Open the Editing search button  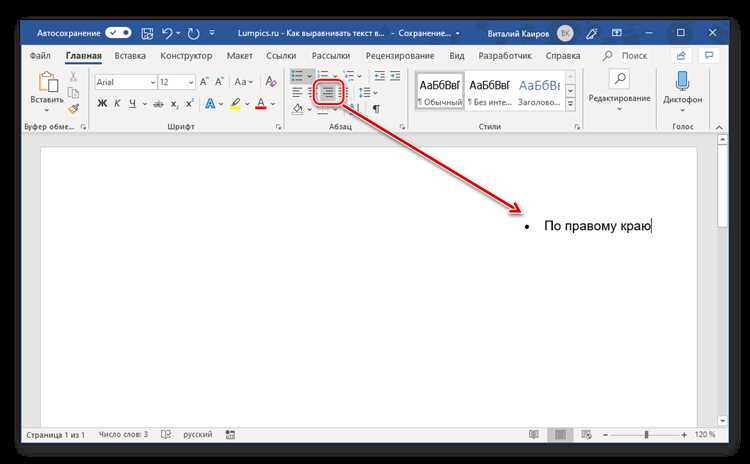click(x=620, y=79)
